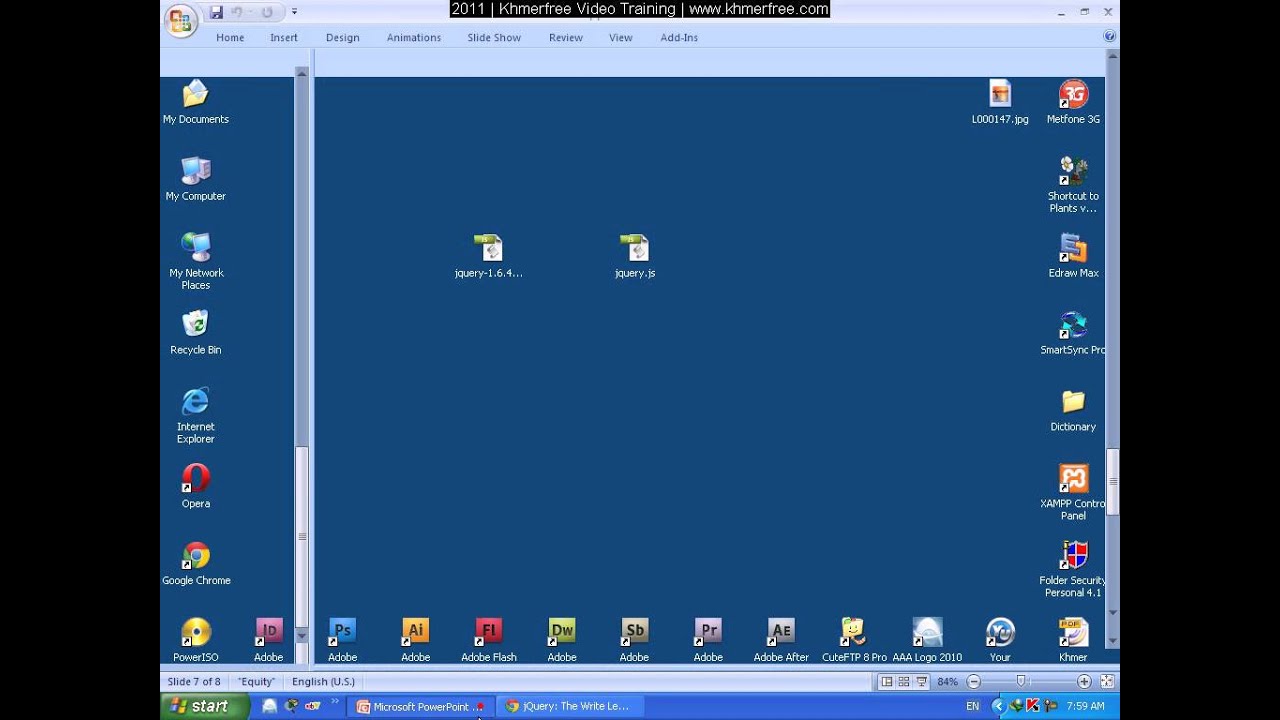Click the Slide 7 of 8 indicator
Image resolution: width=1280 pixels, height=720 pixels.
[194, 681]
